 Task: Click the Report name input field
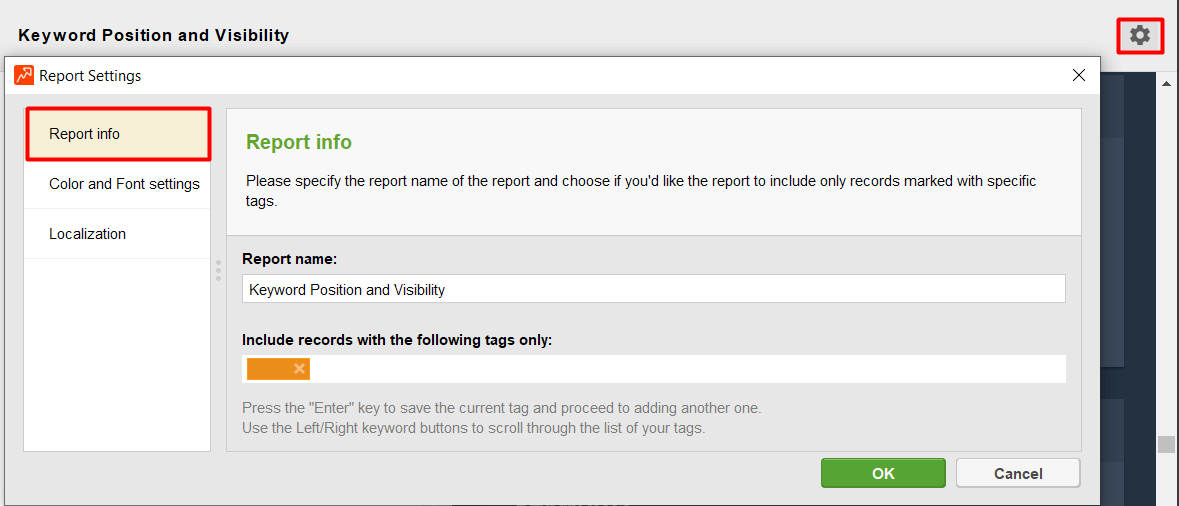point(653,289)
